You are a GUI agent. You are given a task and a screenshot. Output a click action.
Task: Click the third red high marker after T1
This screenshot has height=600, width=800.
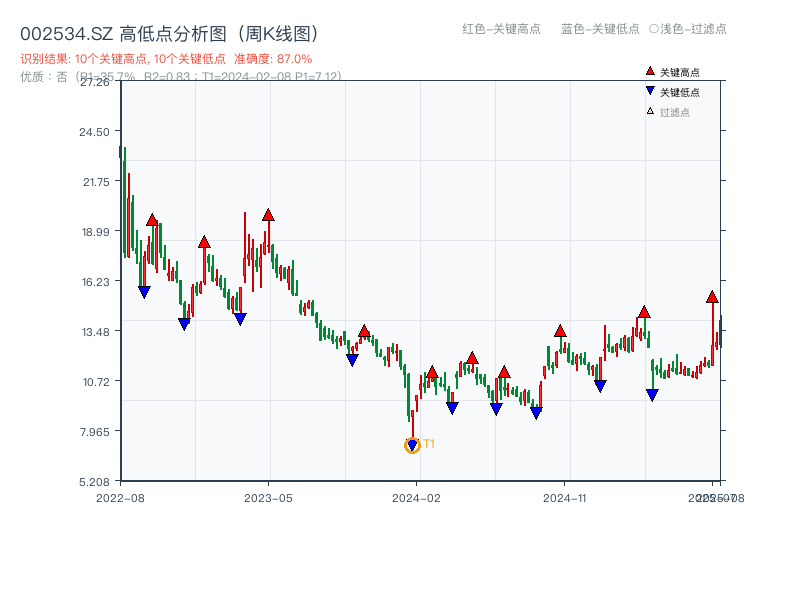[x=504, y=371]
